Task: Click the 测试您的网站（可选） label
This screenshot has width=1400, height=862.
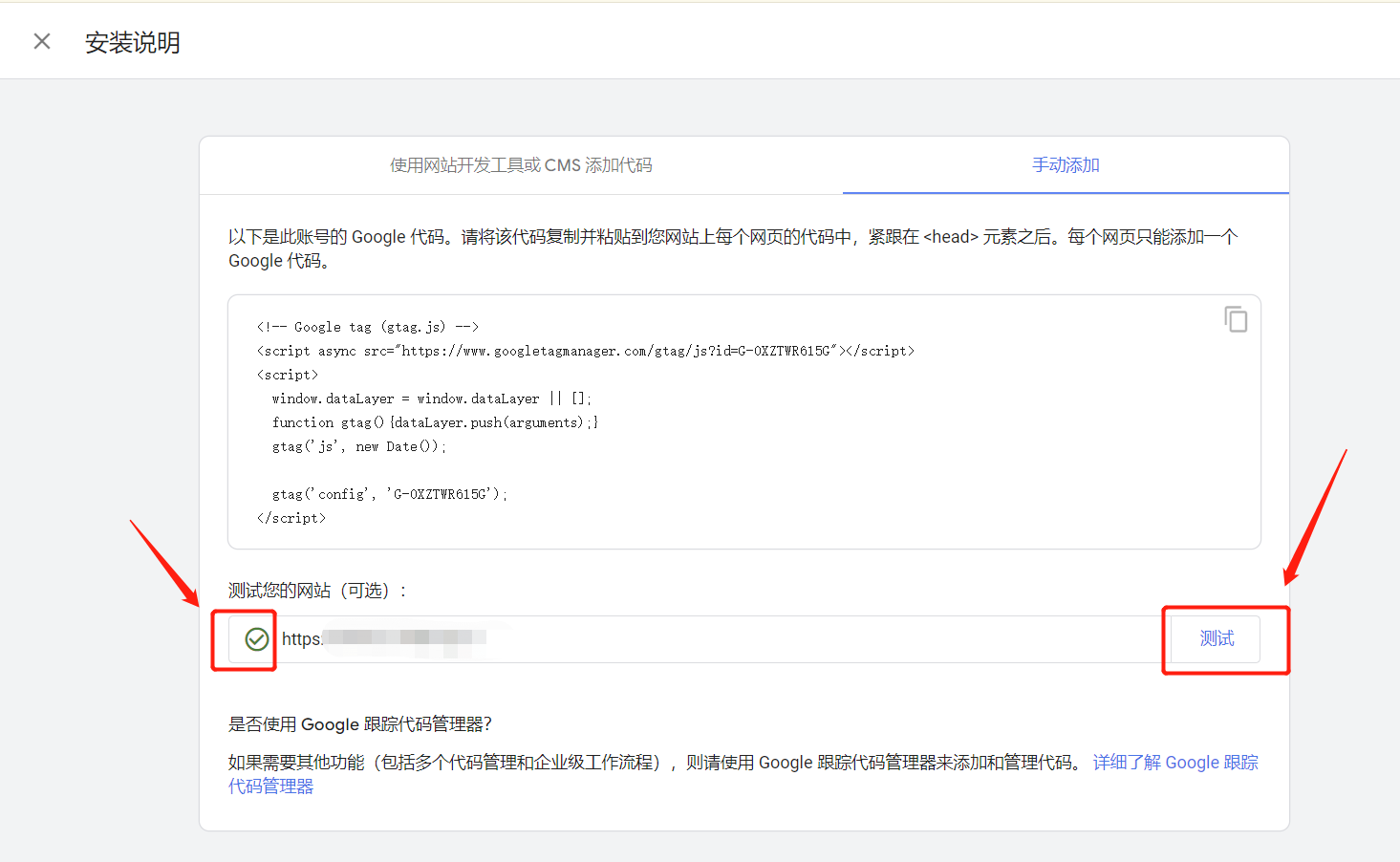Action: (x=317, y=591)
